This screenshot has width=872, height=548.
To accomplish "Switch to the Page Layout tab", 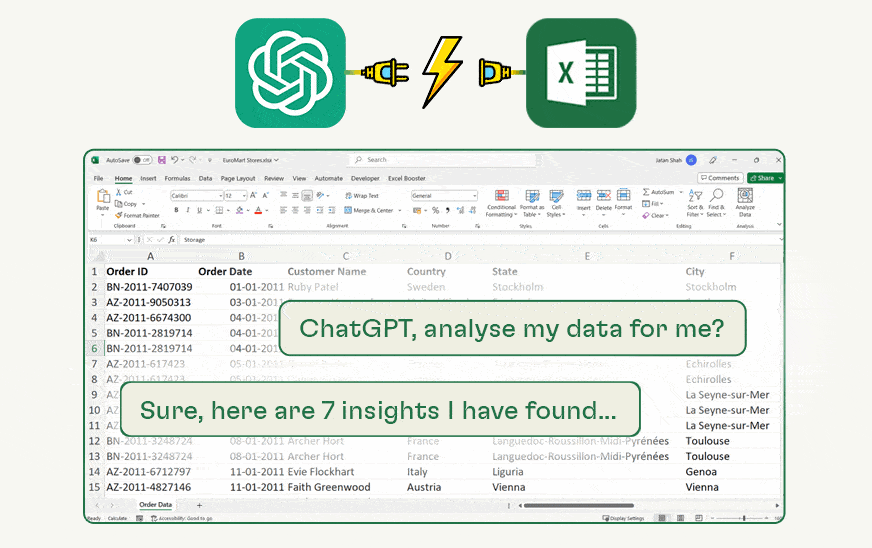I will 238,178.
